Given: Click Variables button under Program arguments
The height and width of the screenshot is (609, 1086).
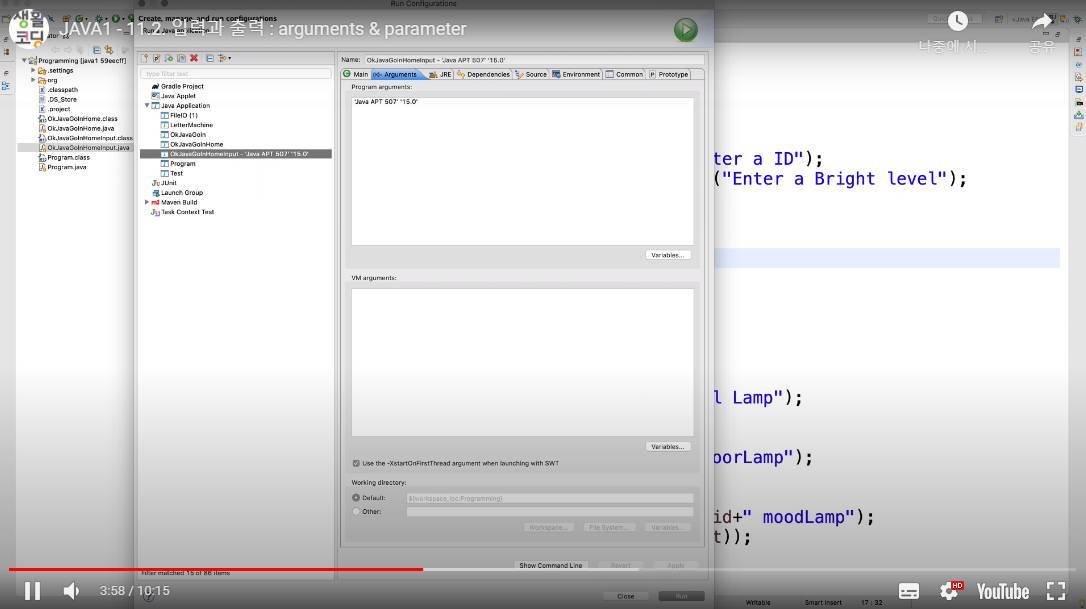Looking at the screenshot, I should (668, 256).
